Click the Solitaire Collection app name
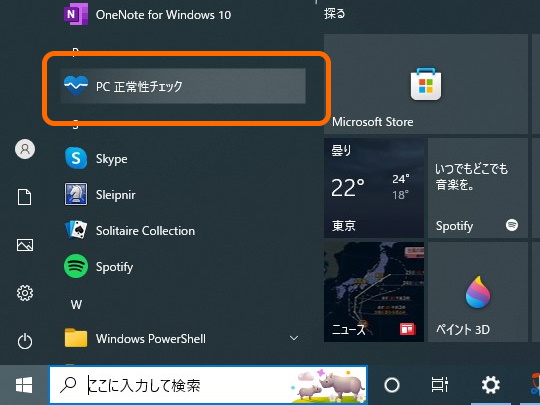This screenshot has height=405, width=540. pos(145,231)
